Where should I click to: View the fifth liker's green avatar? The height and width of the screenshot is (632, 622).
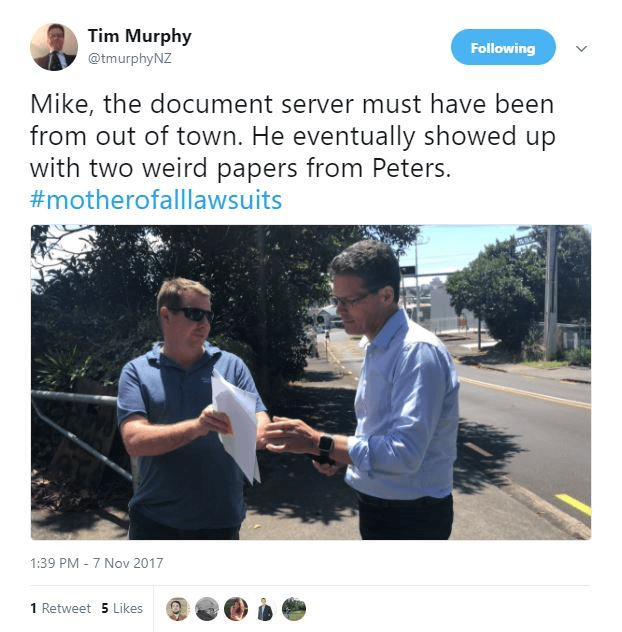294,609
